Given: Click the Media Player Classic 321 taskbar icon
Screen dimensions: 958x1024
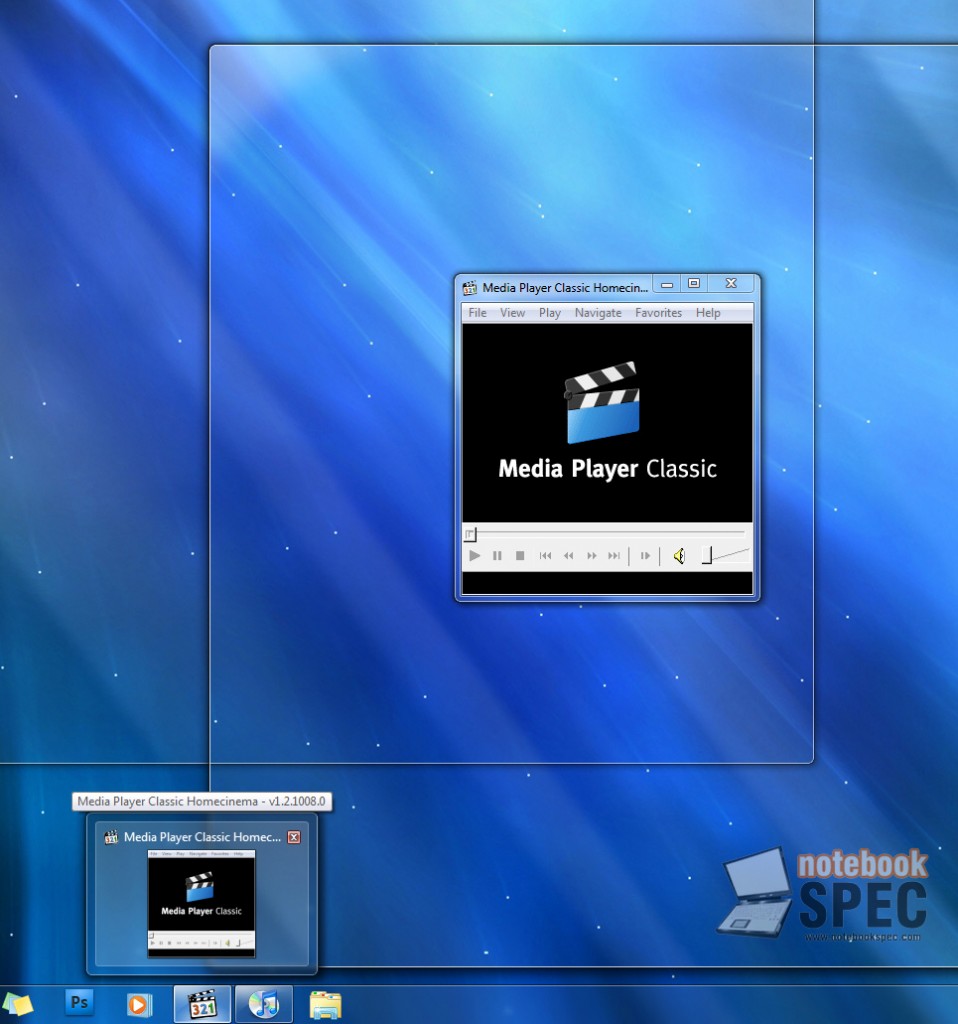Looking at the screenshot, I should coord(202,1004).
